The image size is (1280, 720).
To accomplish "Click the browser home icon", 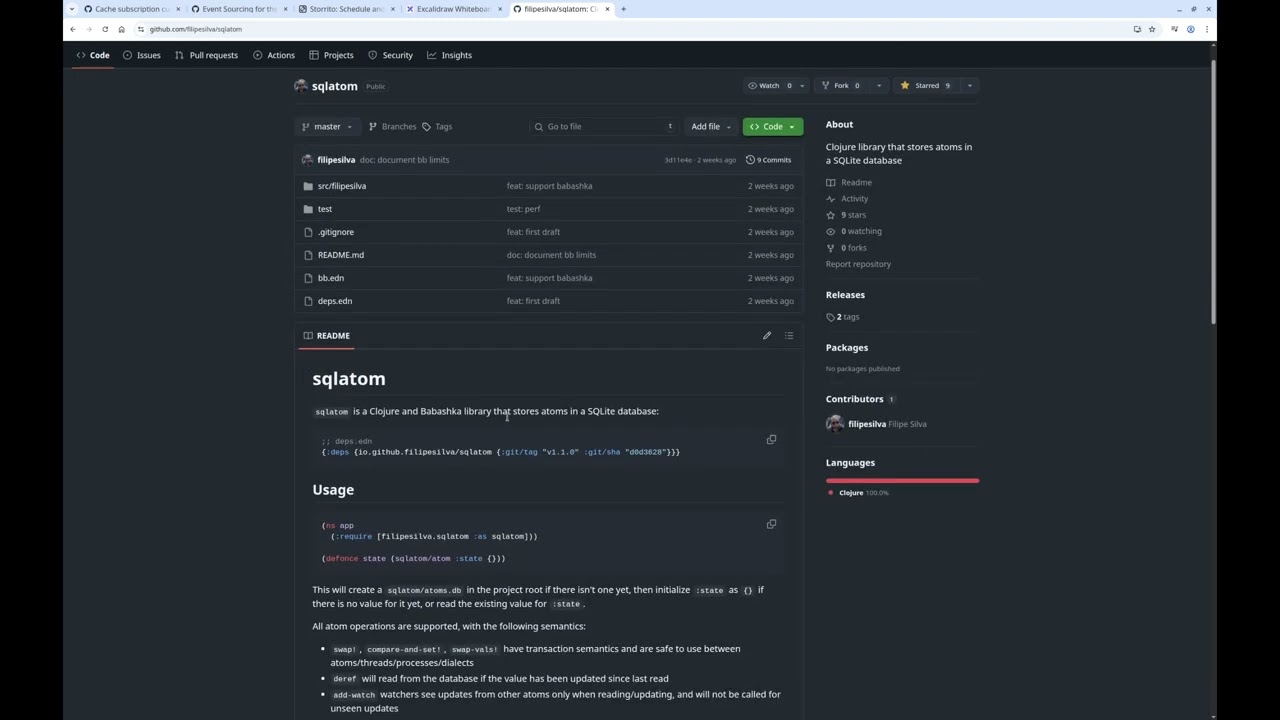I will point(121,29).
